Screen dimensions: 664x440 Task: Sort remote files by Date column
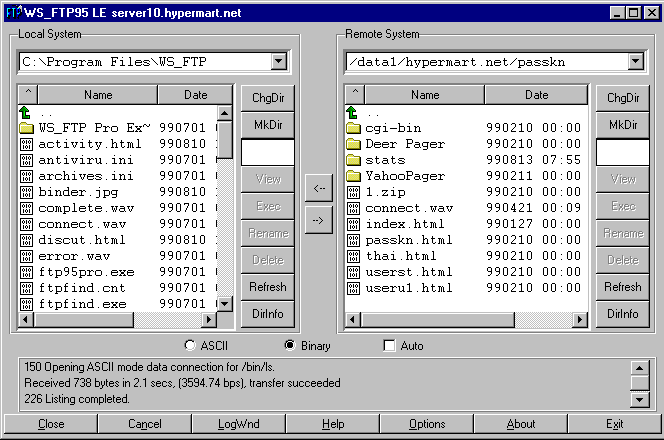[x=537, y=94]
